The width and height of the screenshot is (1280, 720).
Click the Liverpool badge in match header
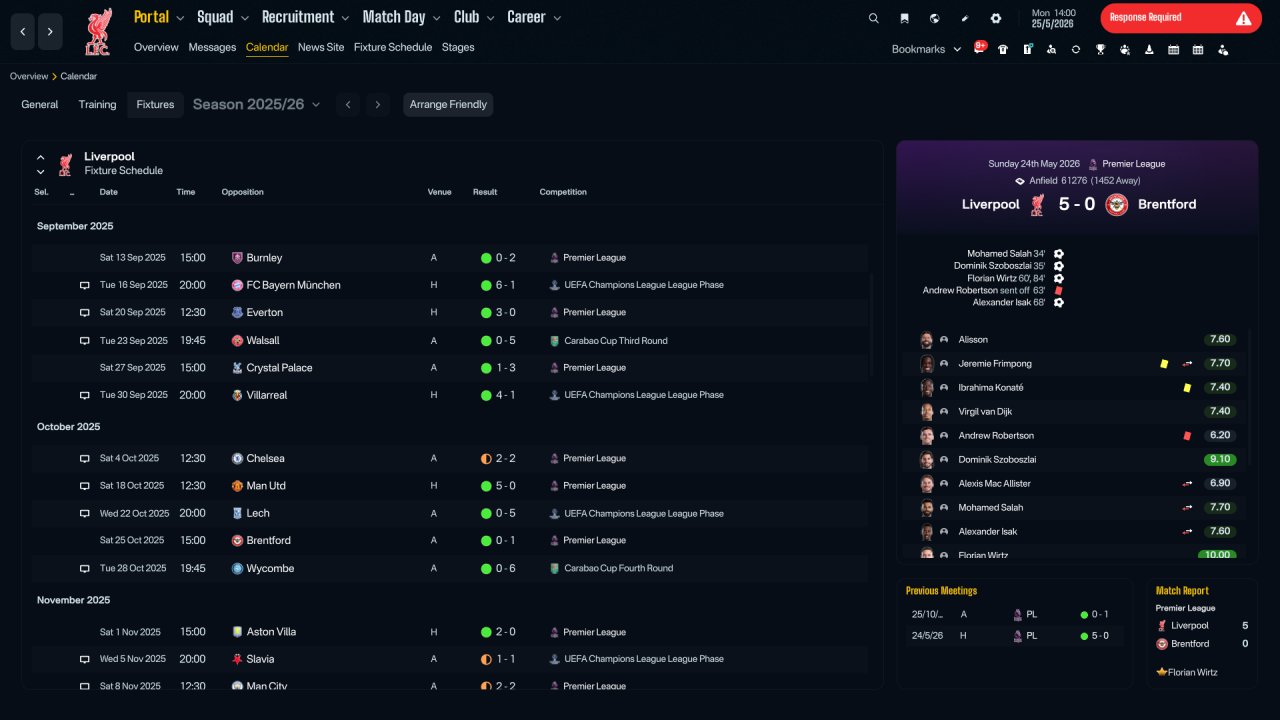tap(1038, 204)
